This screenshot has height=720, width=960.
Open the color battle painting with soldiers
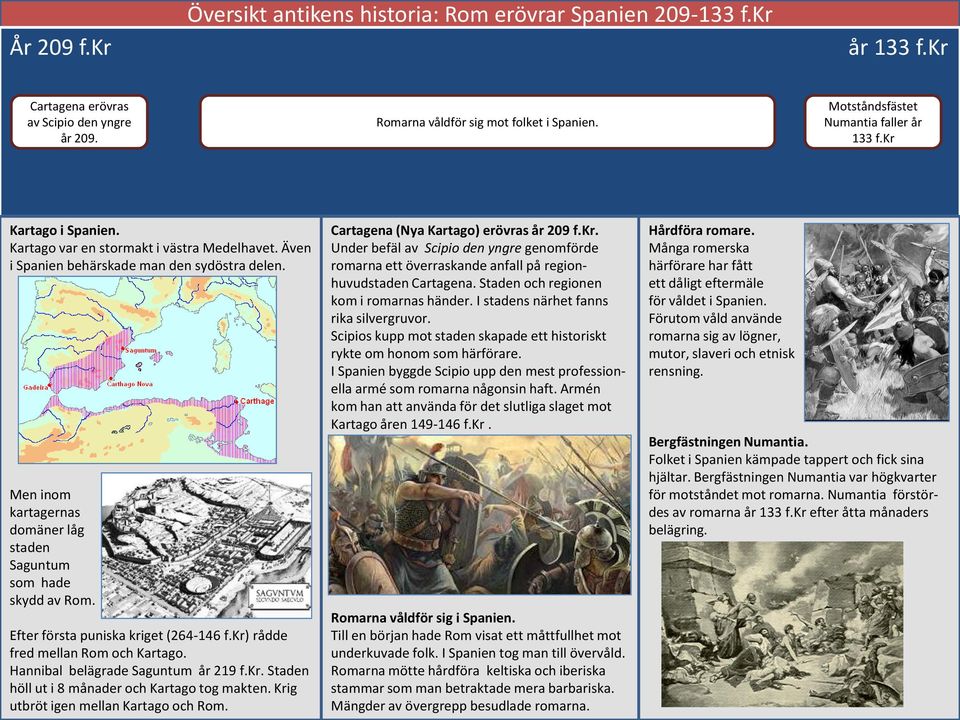pos(479,514)
